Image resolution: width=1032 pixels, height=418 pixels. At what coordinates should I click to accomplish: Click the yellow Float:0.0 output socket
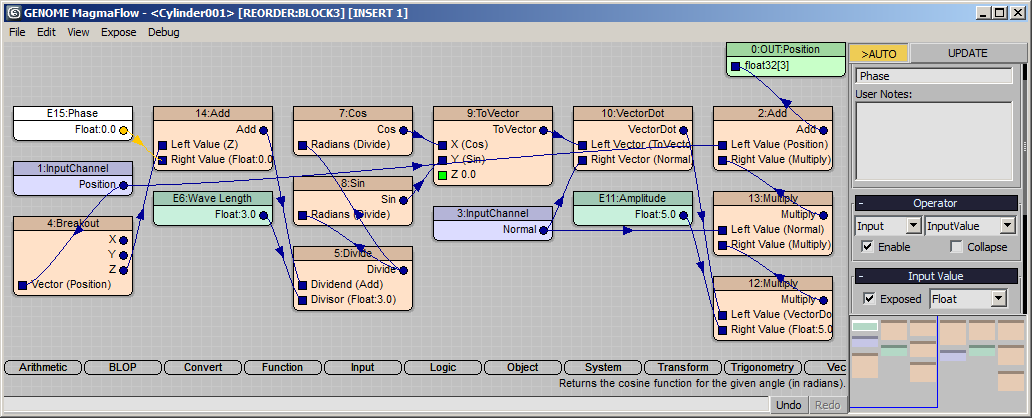click(x=123, y=130)
